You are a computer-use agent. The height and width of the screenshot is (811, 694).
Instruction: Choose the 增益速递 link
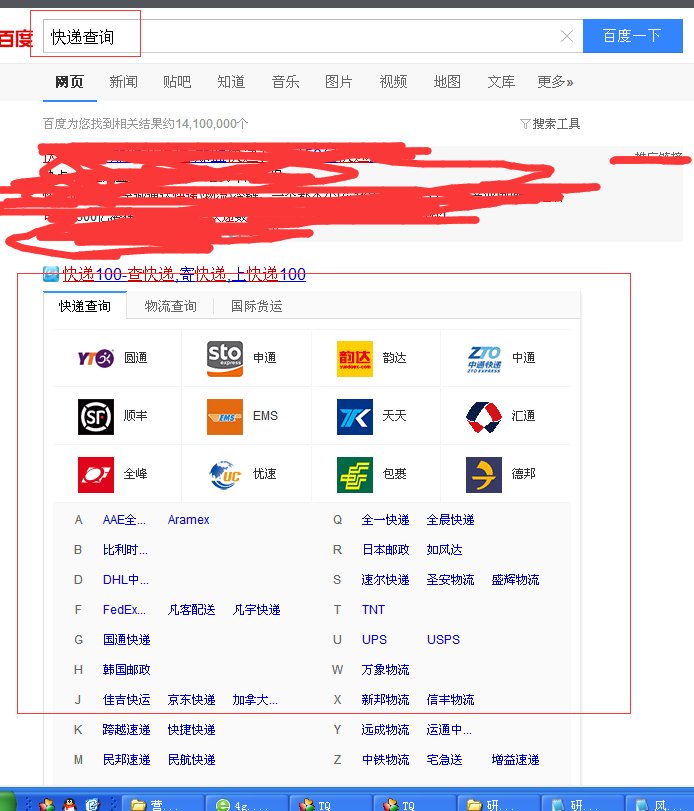point(516,760)
